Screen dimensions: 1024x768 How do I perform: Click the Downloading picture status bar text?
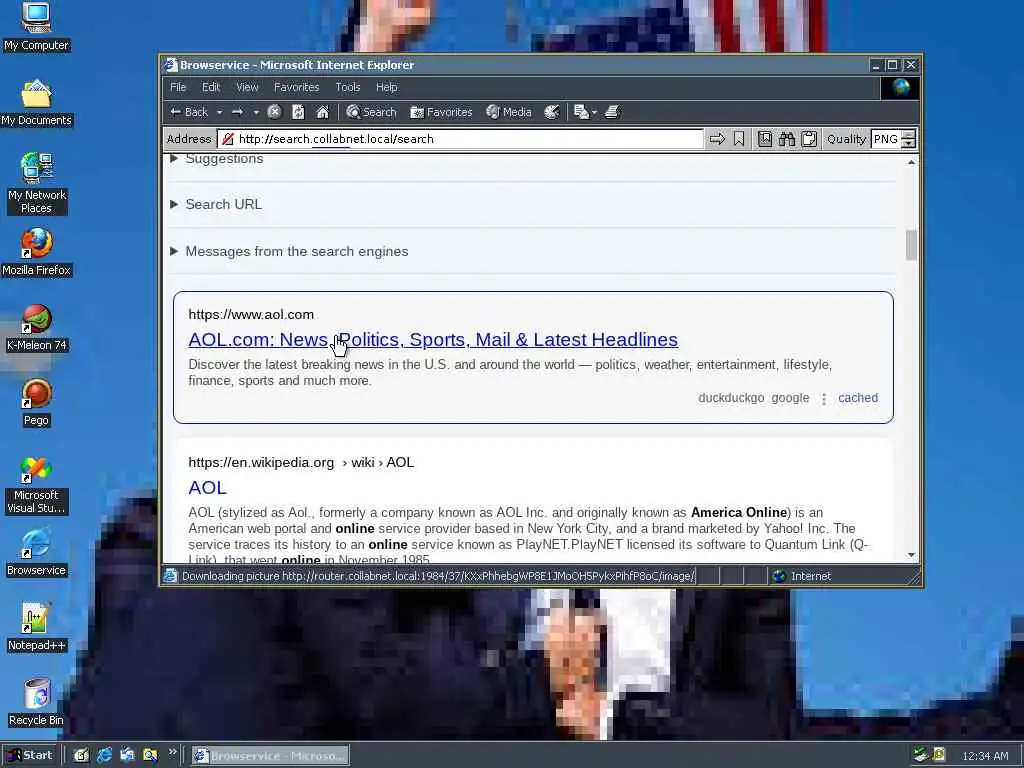pos(438,576)
